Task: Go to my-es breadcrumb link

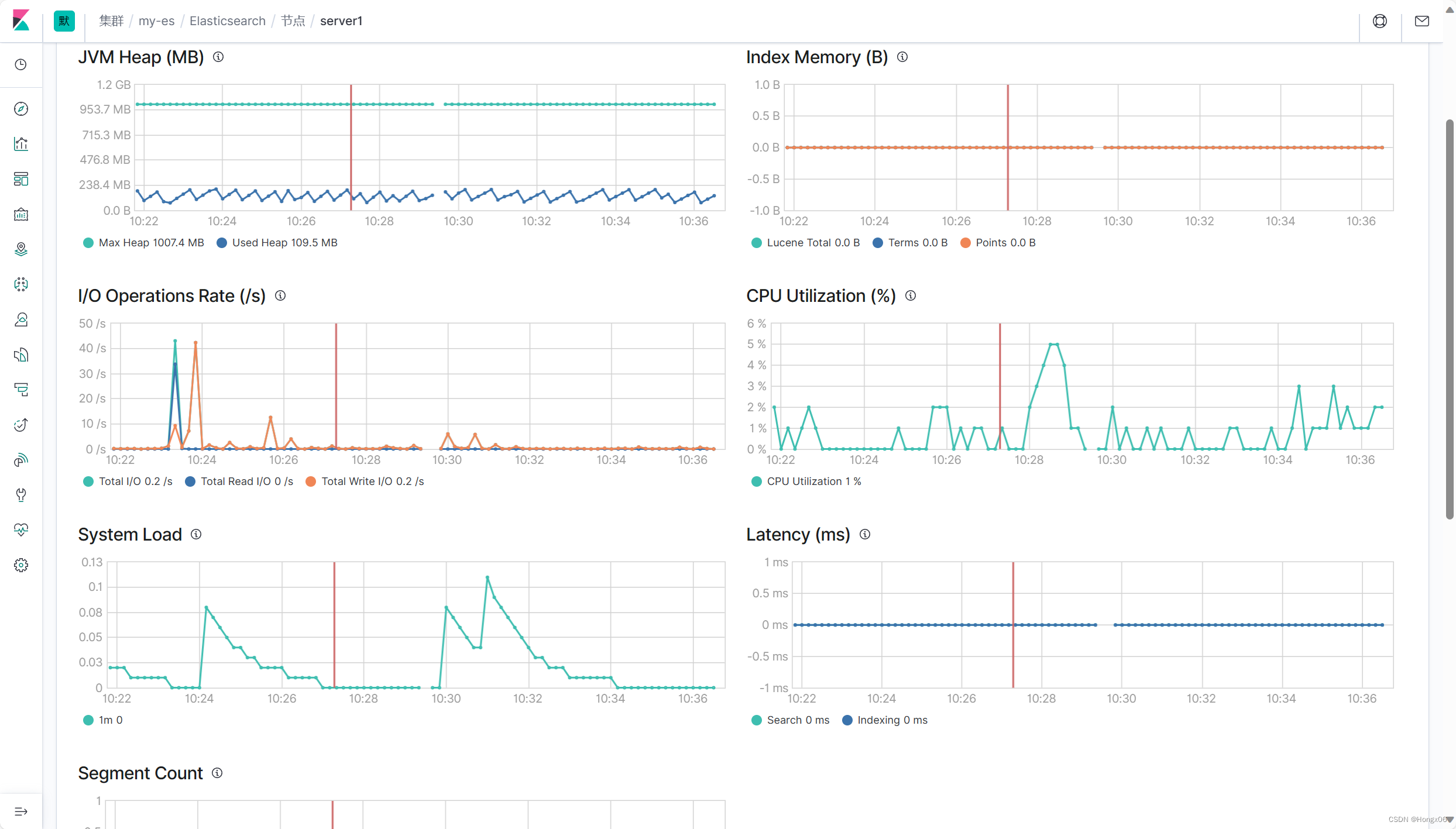Action: coord(156,21)
